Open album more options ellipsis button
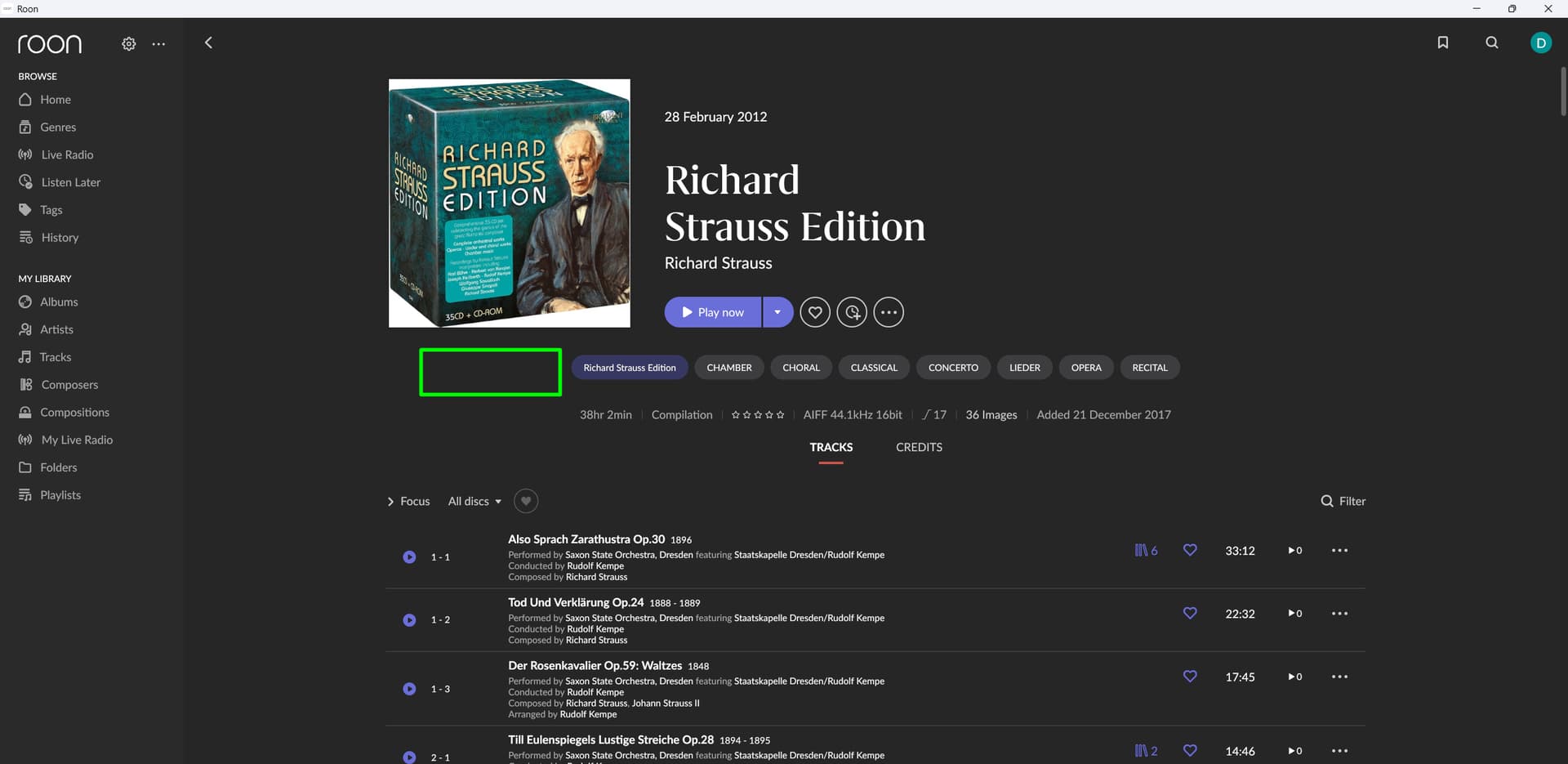 point(889,312)
